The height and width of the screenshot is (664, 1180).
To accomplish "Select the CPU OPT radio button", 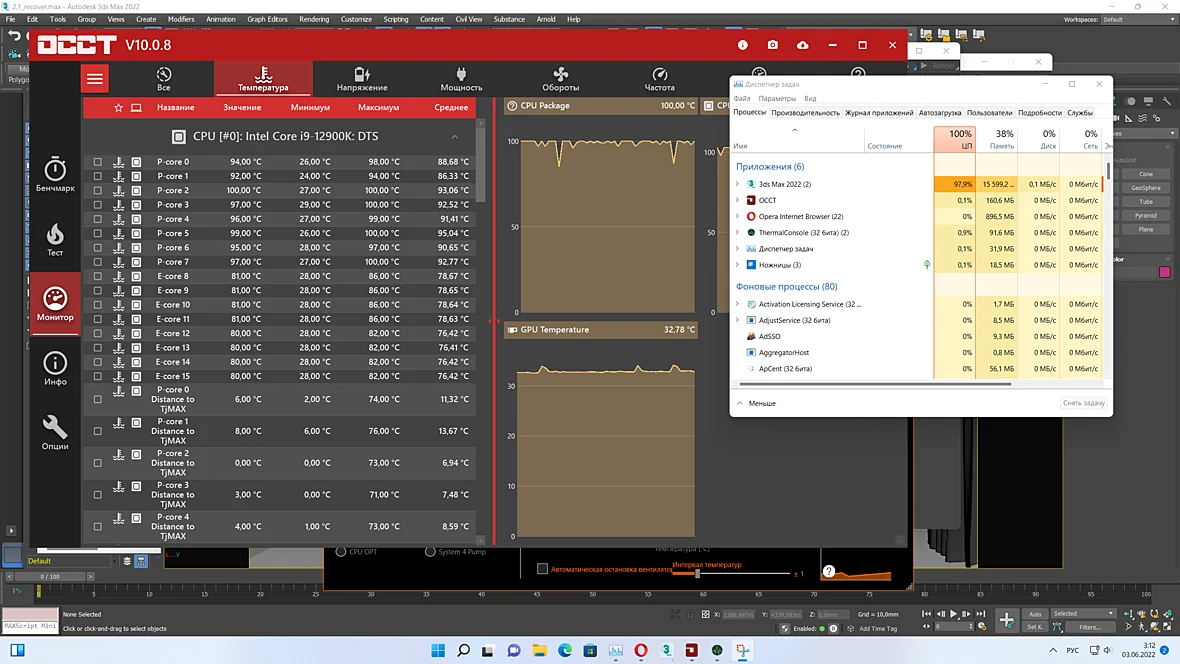I will [x=341, y=552].
